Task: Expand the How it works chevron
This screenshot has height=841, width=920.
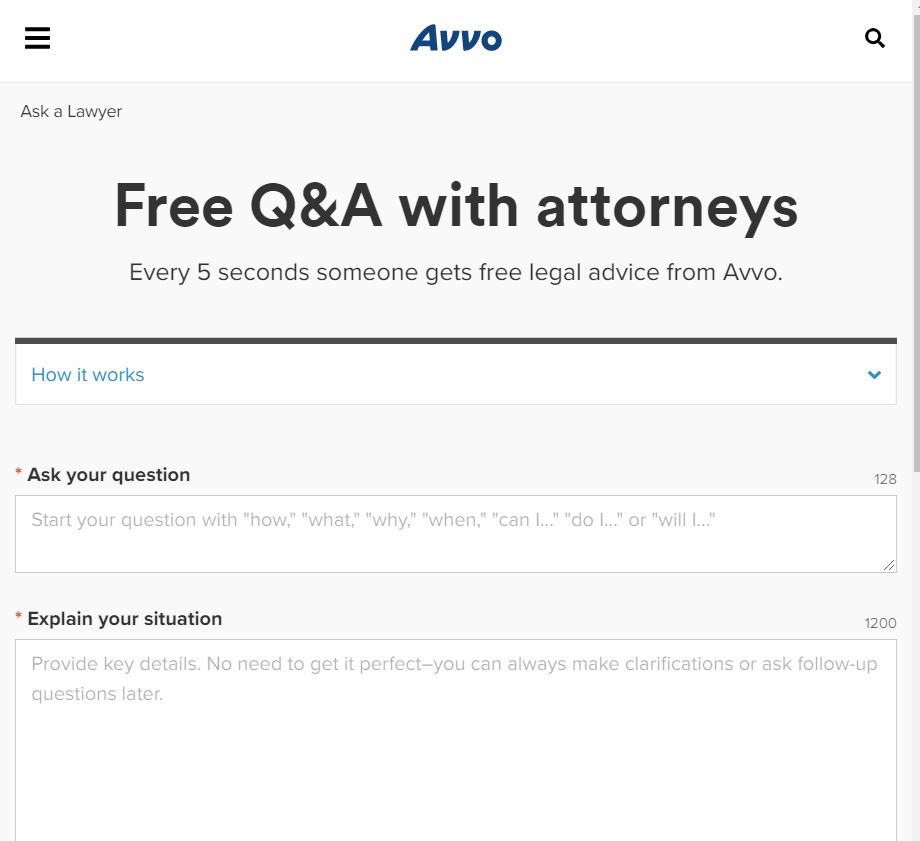Action: click(x=874, y=375)
